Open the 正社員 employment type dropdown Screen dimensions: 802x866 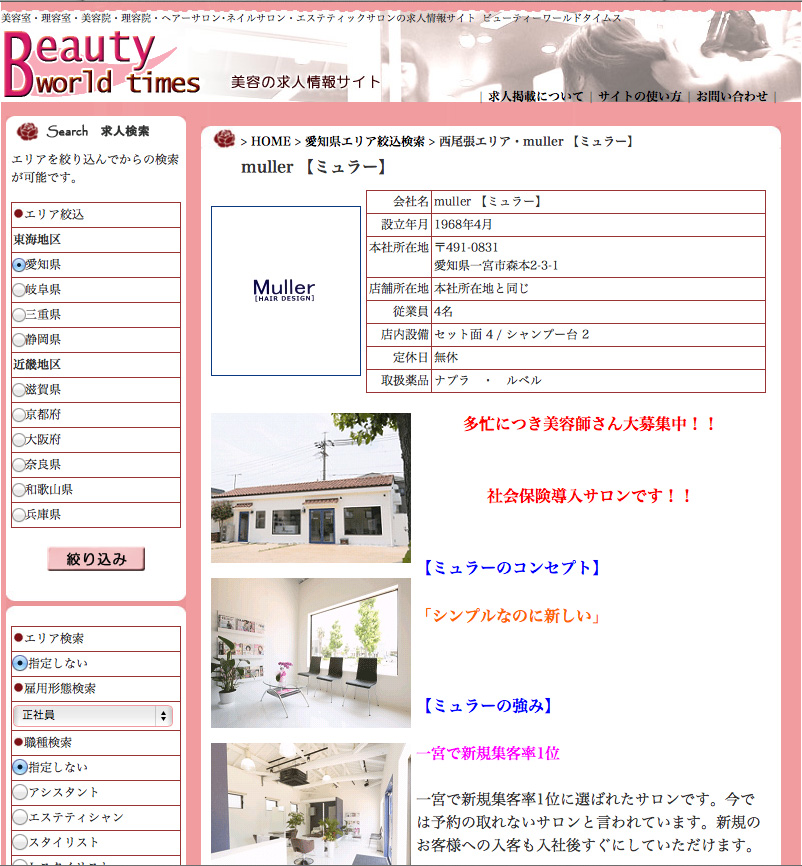(93, 716)
